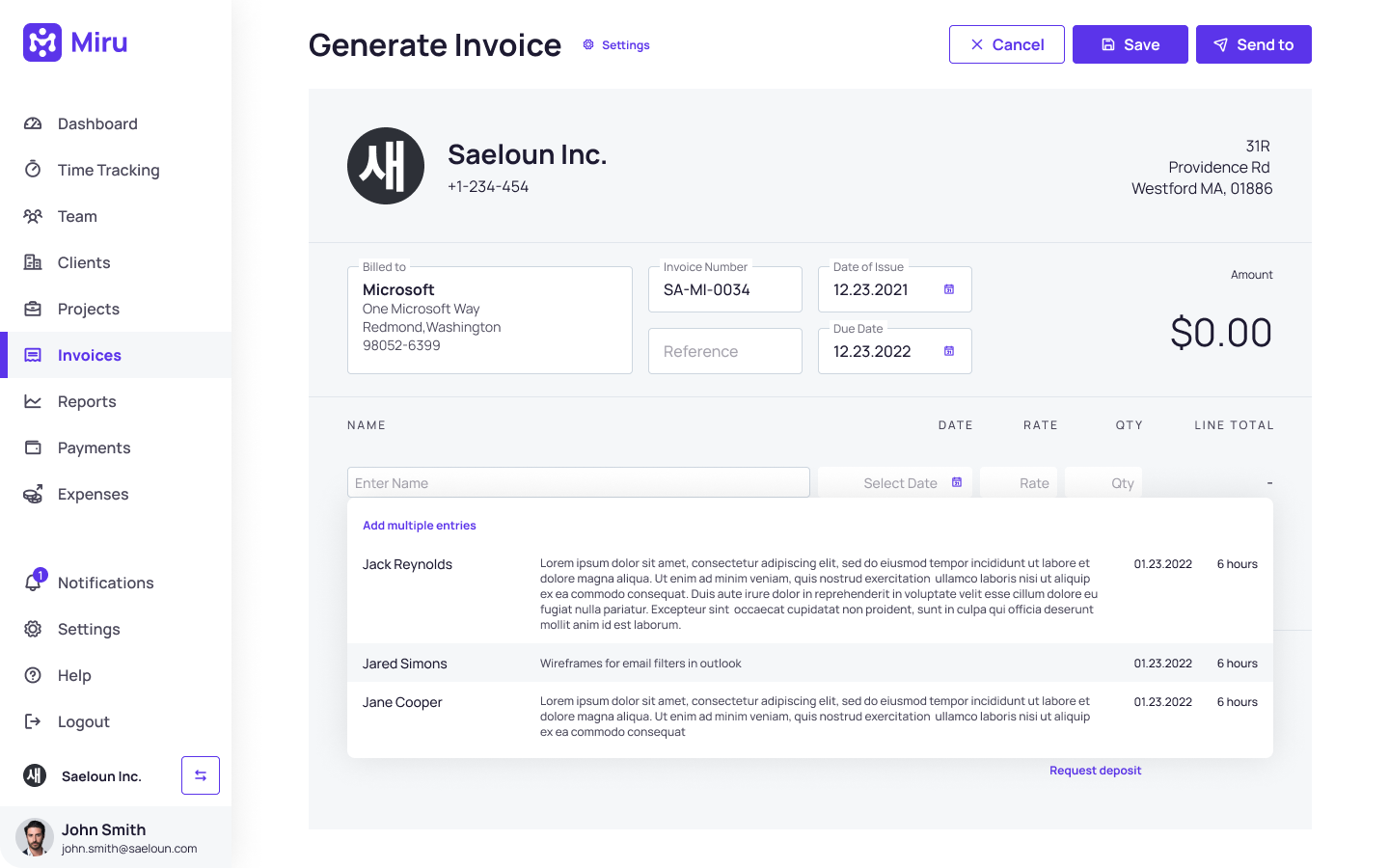Open the Reports chart icon
Viewport: 1389px width, 868px height.
(x=33, y=401)
